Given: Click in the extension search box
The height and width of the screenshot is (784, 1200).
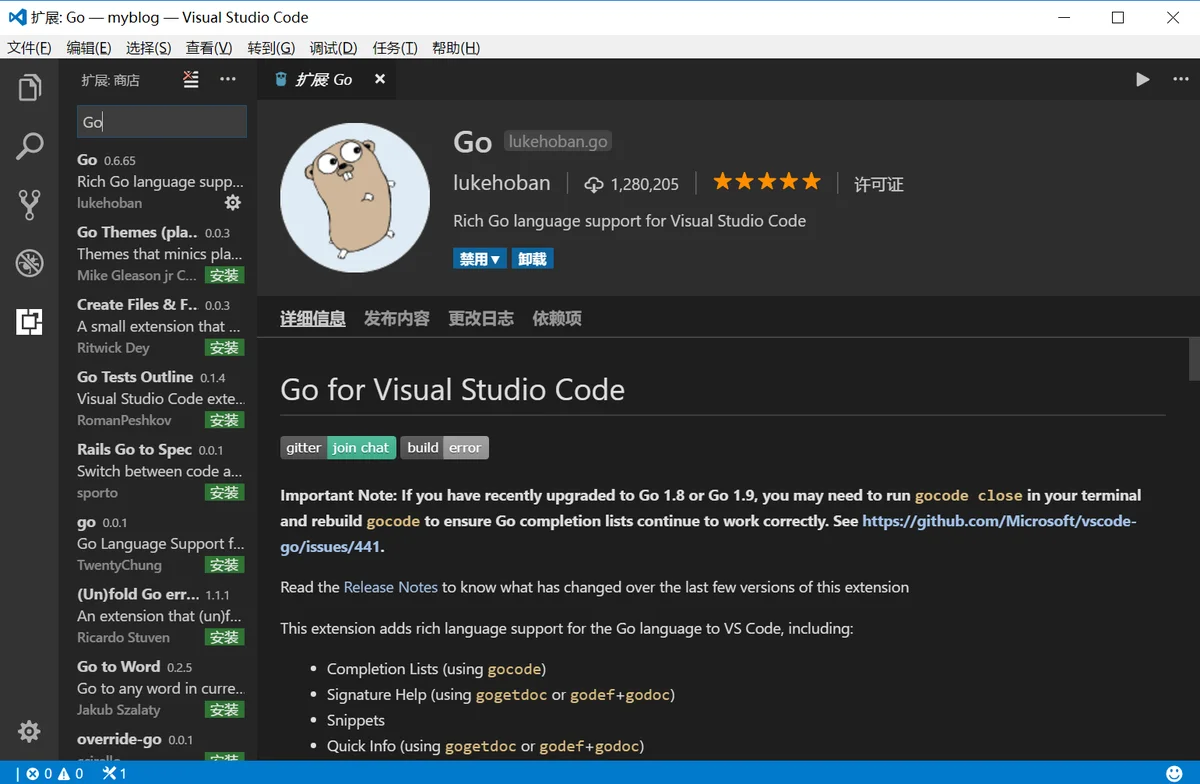Looking at the screenshot, I should pyautogui.click(x=162, y=122).
